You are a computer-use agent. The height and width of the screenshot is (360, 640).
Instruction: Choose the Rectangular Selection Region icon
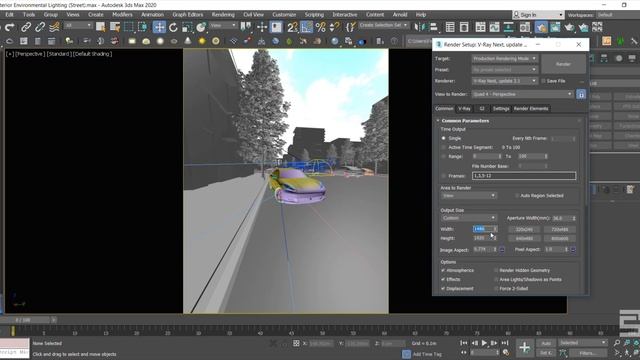tap(129, 27)
